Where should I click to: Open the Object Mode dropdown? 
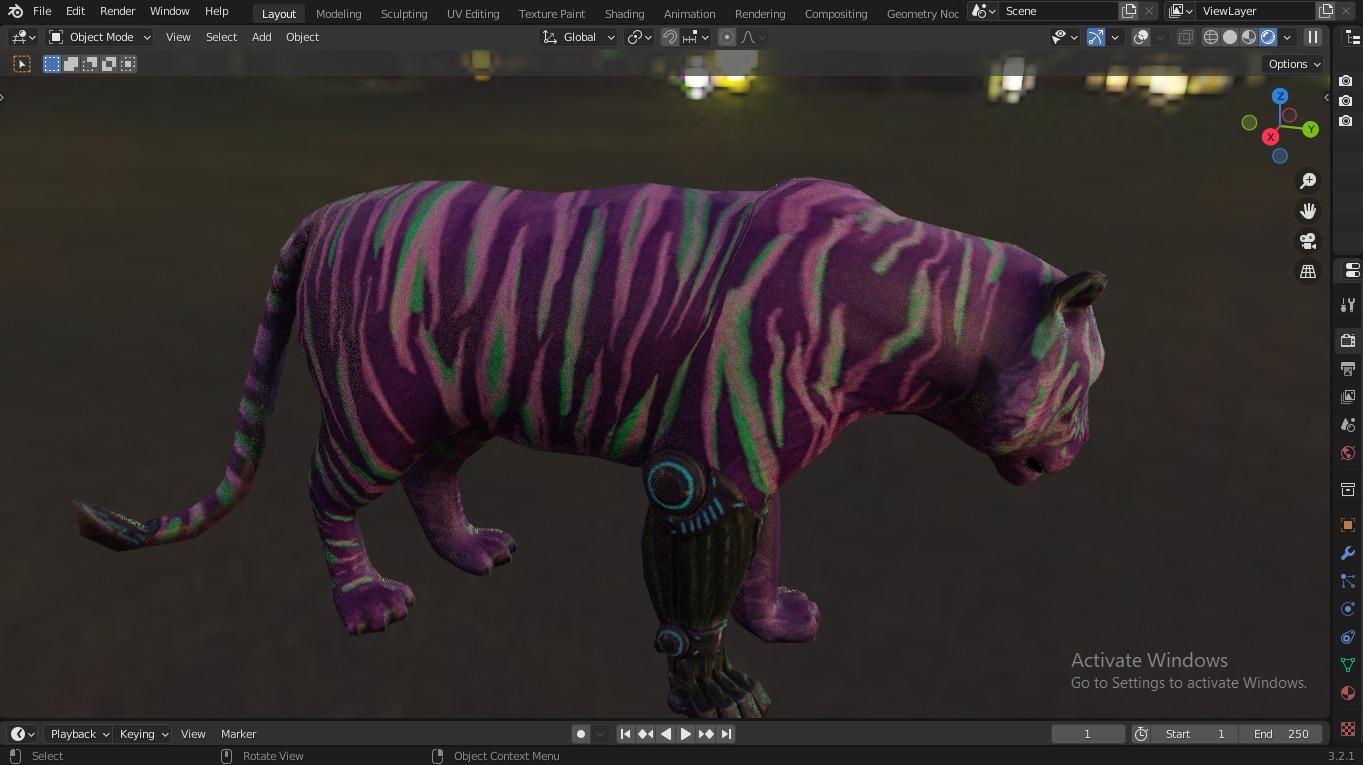point(100,37)
